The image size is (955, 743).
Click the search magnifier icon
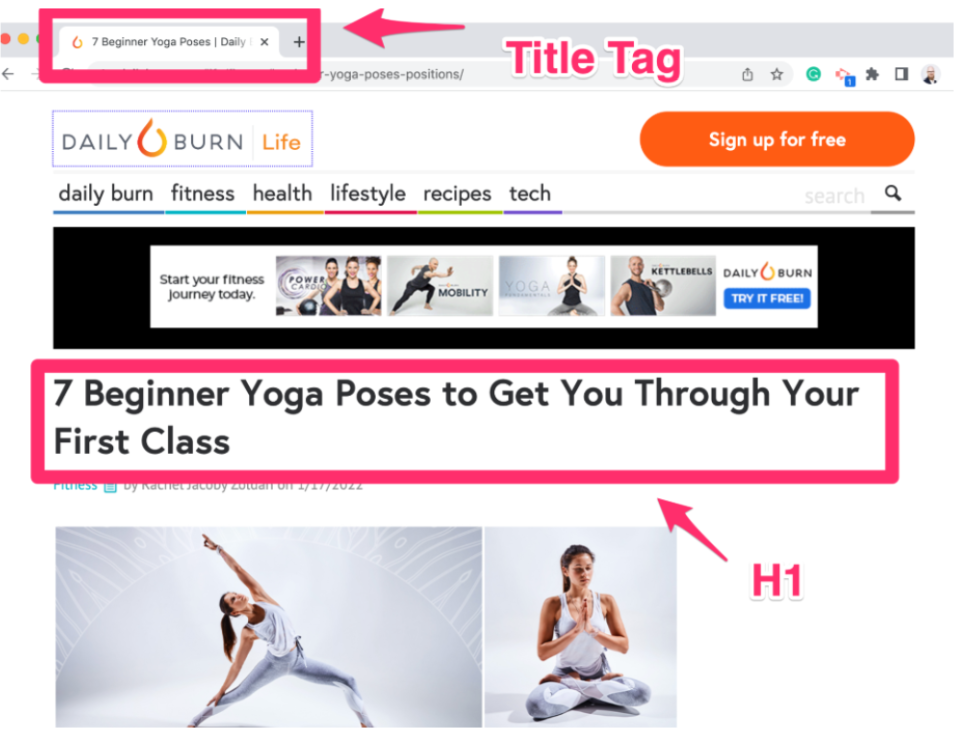pyautogui.click(x=893, y=194)
